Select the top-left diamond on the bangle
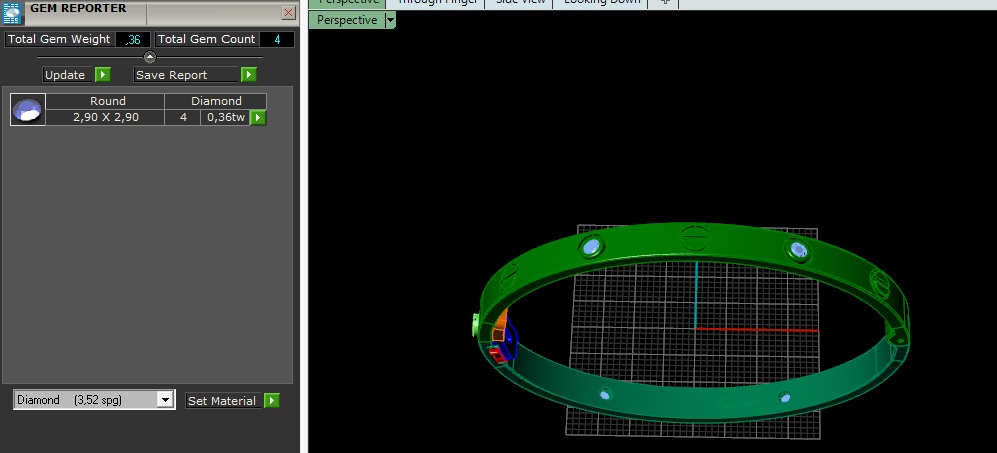The image size is (997, 453). (591, 246)
